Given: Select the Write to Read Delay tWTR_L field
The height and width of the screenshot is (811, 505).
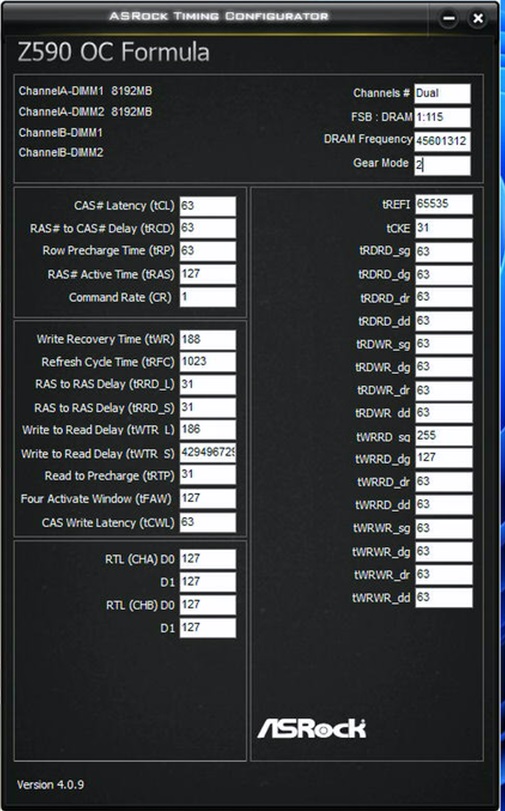Looking at the screenshot, I should click(207, 430).
